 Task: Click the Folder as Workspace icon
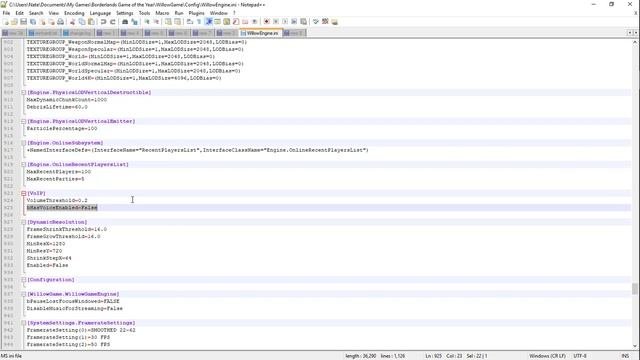click(x=245, y=22)
